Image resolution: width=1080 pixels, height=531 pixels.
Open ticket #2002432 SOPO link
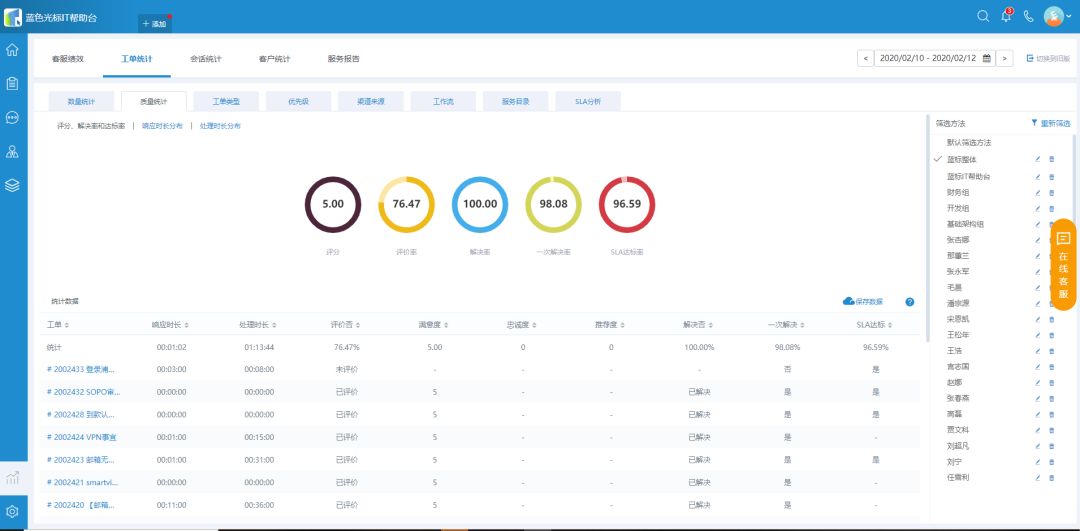[83, 392]
